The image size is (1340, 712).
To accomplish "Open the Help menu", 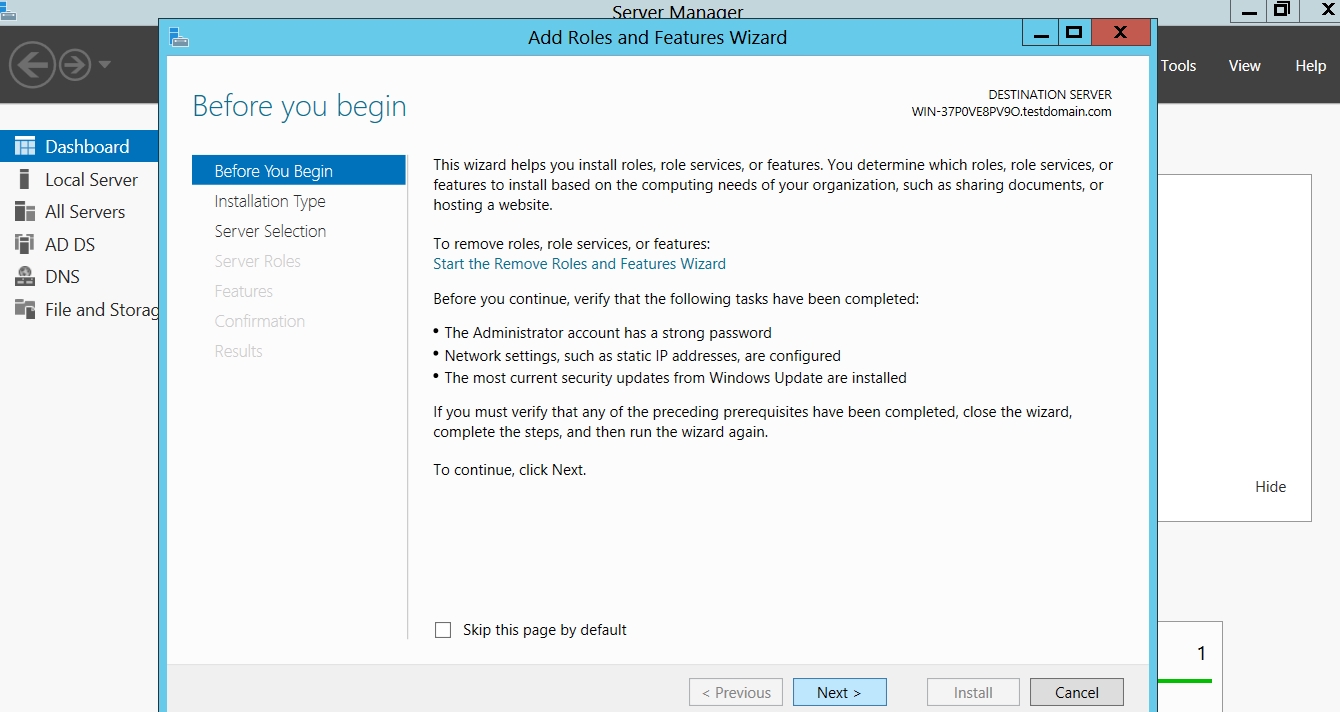I will [x=1310, y=66].
